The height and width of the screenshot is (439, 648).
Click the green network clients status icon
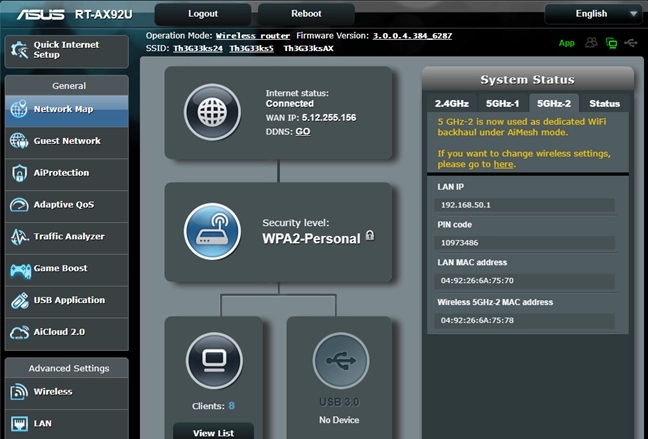coord(611,43)
